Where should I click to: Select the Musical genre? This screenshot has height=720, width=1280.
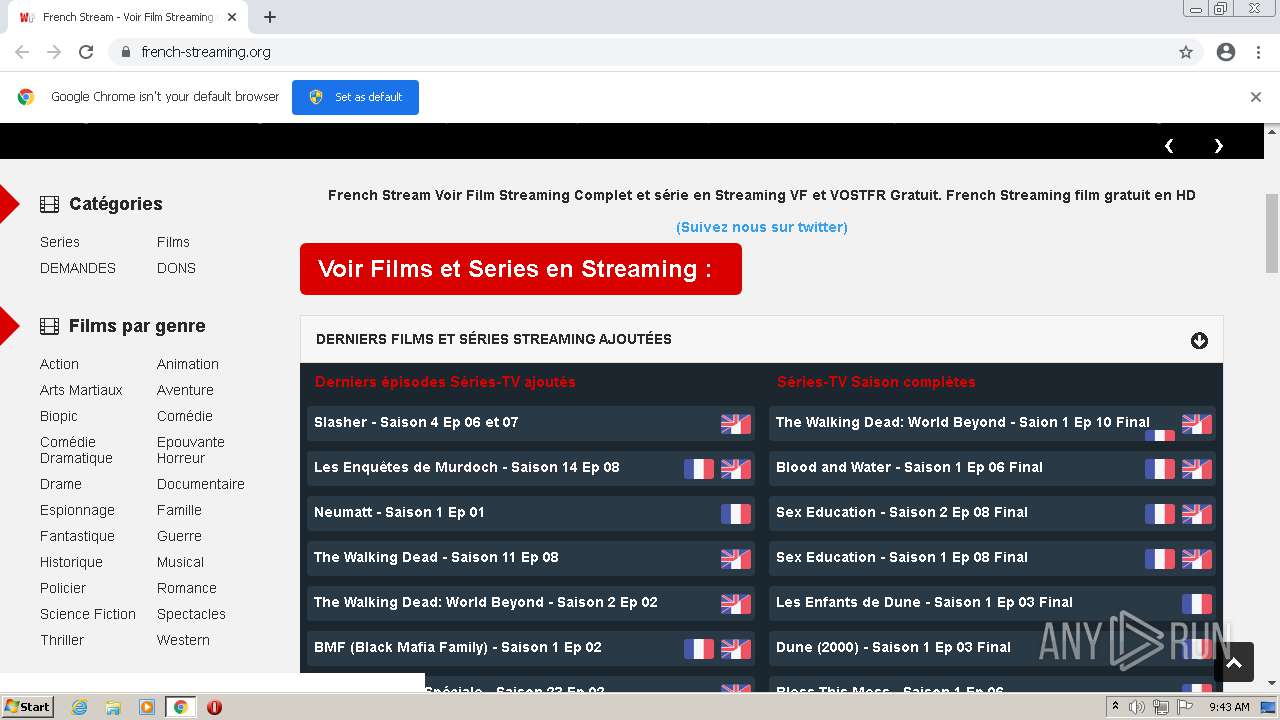[x=180, y=562]
